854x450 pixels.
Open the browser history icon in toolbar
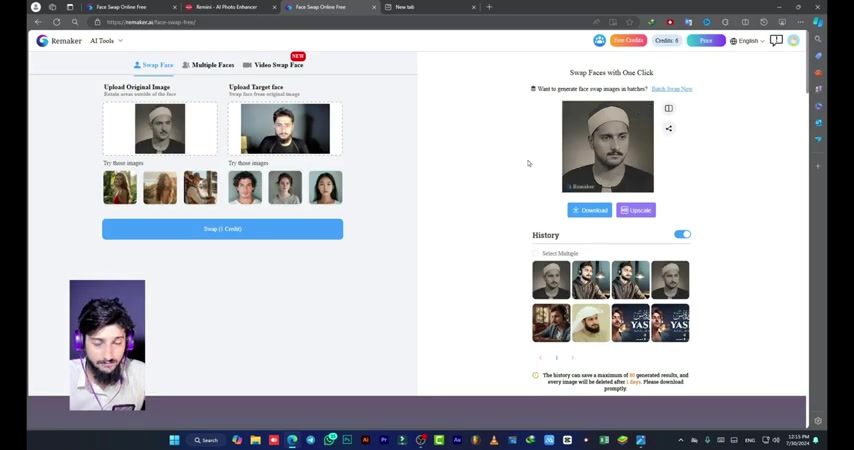(x=764, y=22)
